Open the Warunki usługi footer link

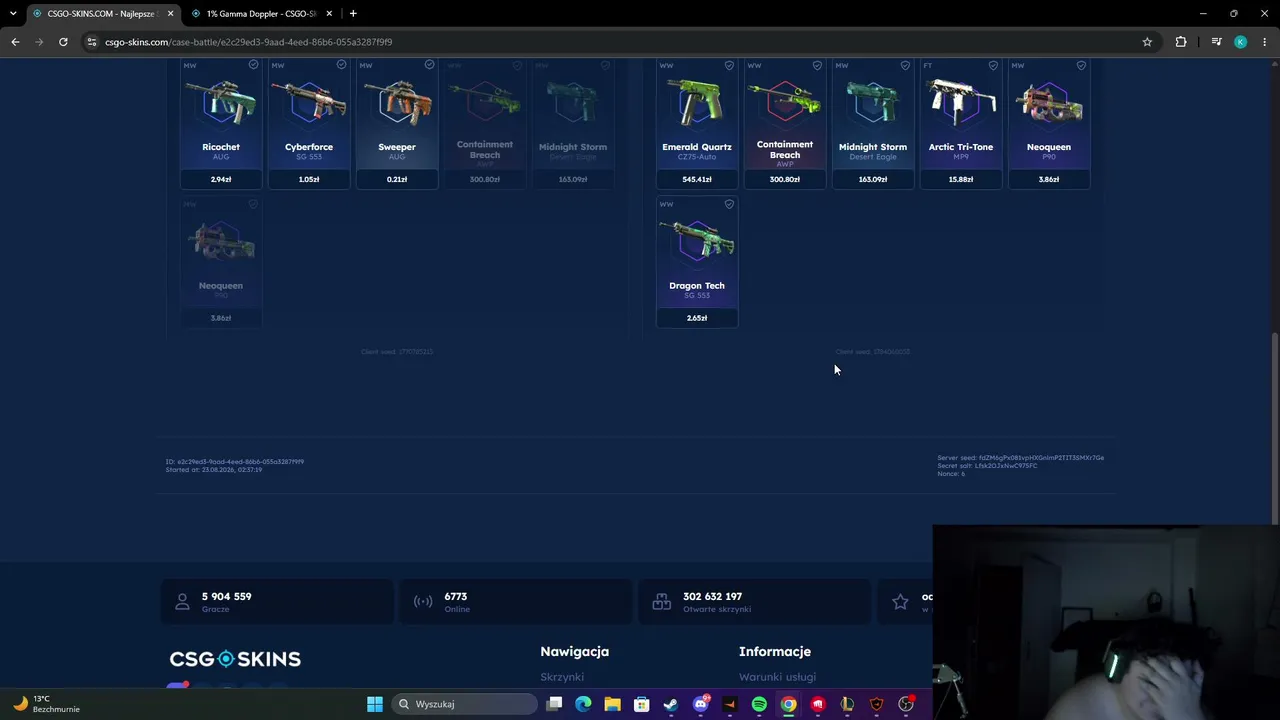(777, 677)
